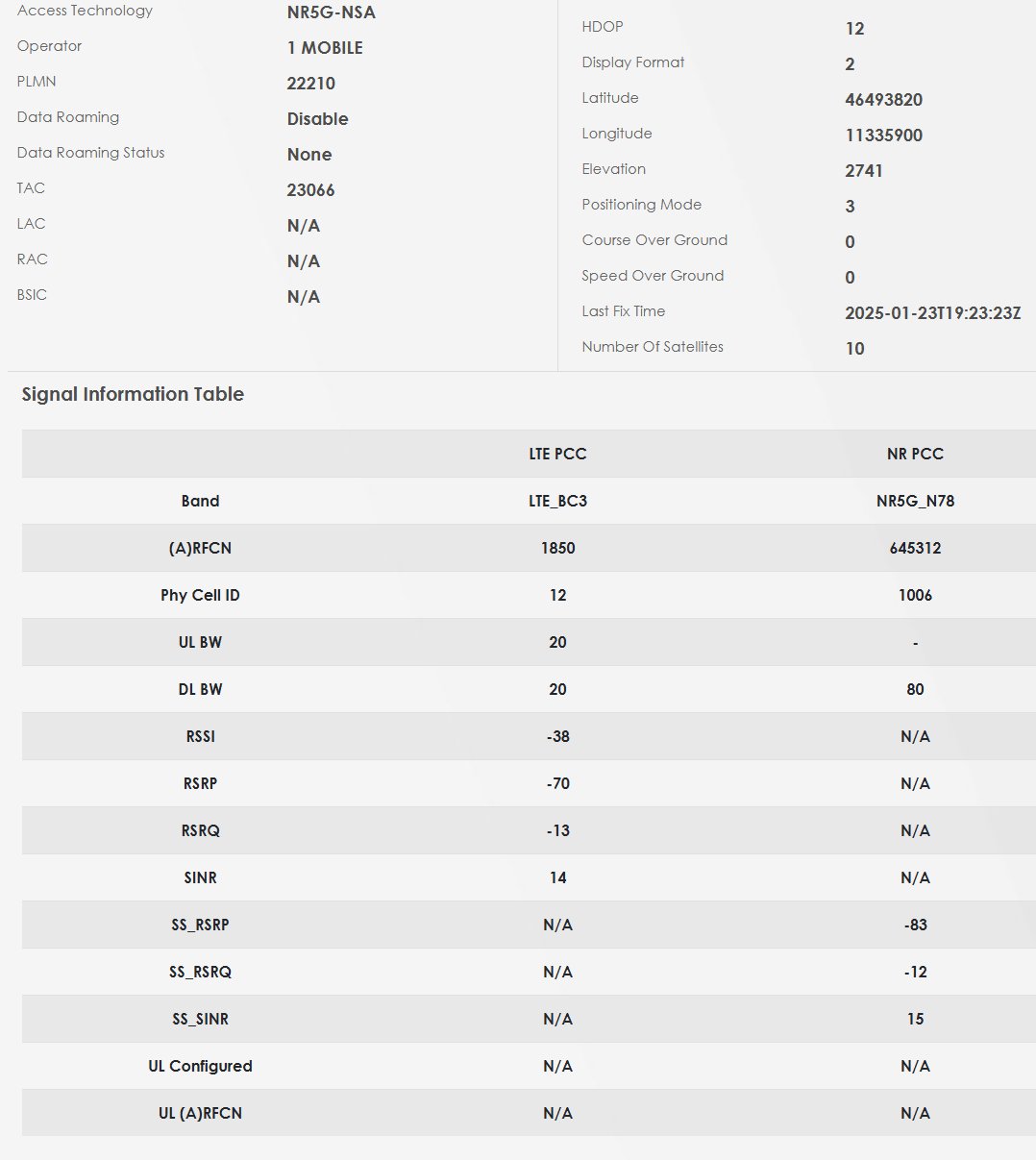The image size is (1036, 1160).
Task: Click the NR SS_RSRP value -83
Action: pyautogui.click(x=915, y=925)
